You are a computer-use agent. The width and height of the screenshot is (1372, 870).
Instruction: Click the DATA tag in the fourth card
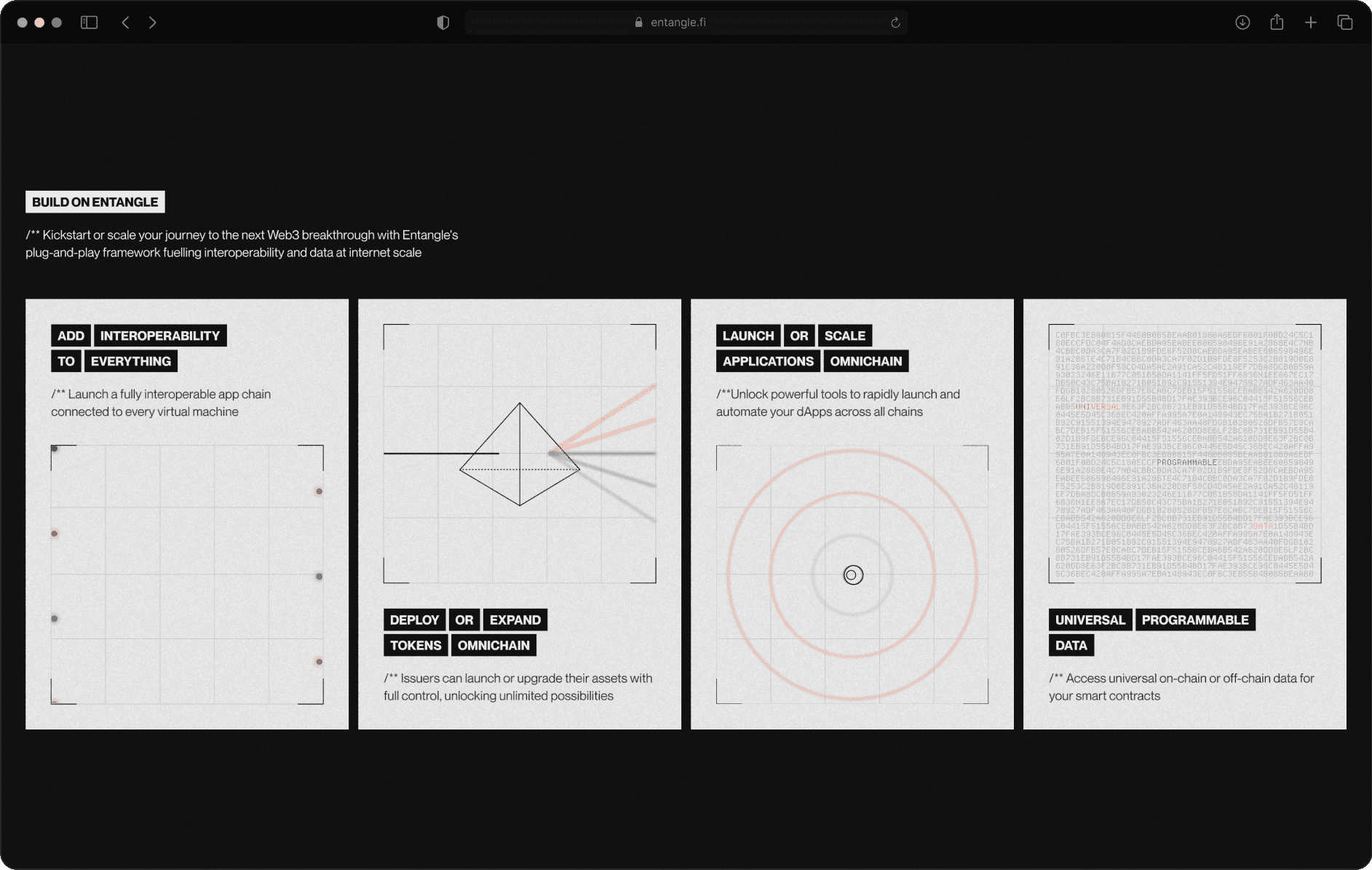pyautogui.click(x=1071, y=645)
